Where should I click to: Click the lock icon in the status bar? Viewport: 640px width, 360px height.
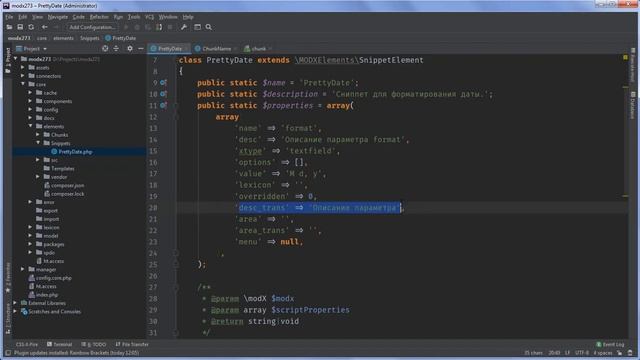[620, 353]
